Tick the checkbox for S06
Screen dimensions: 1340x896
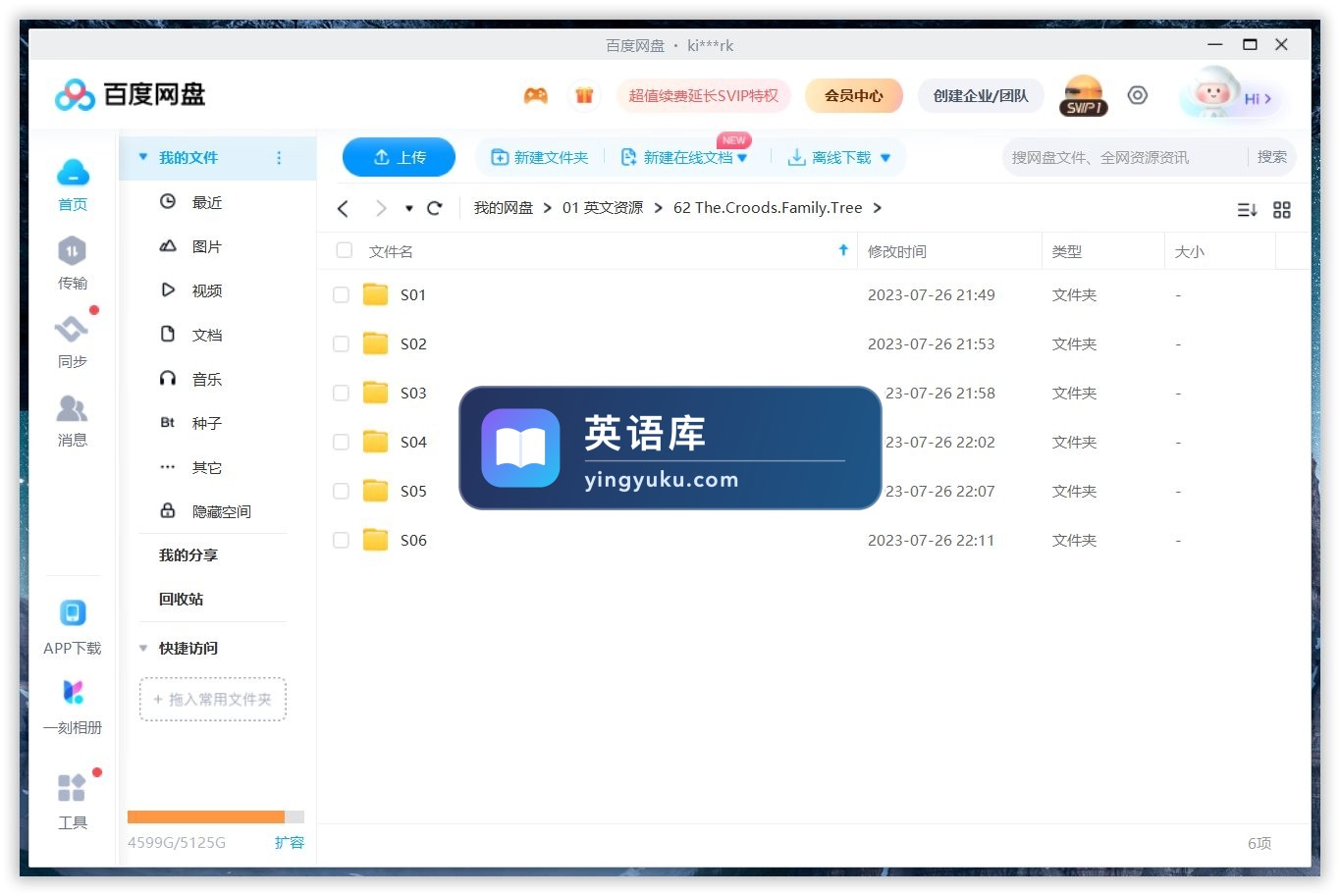pos(341,540)
